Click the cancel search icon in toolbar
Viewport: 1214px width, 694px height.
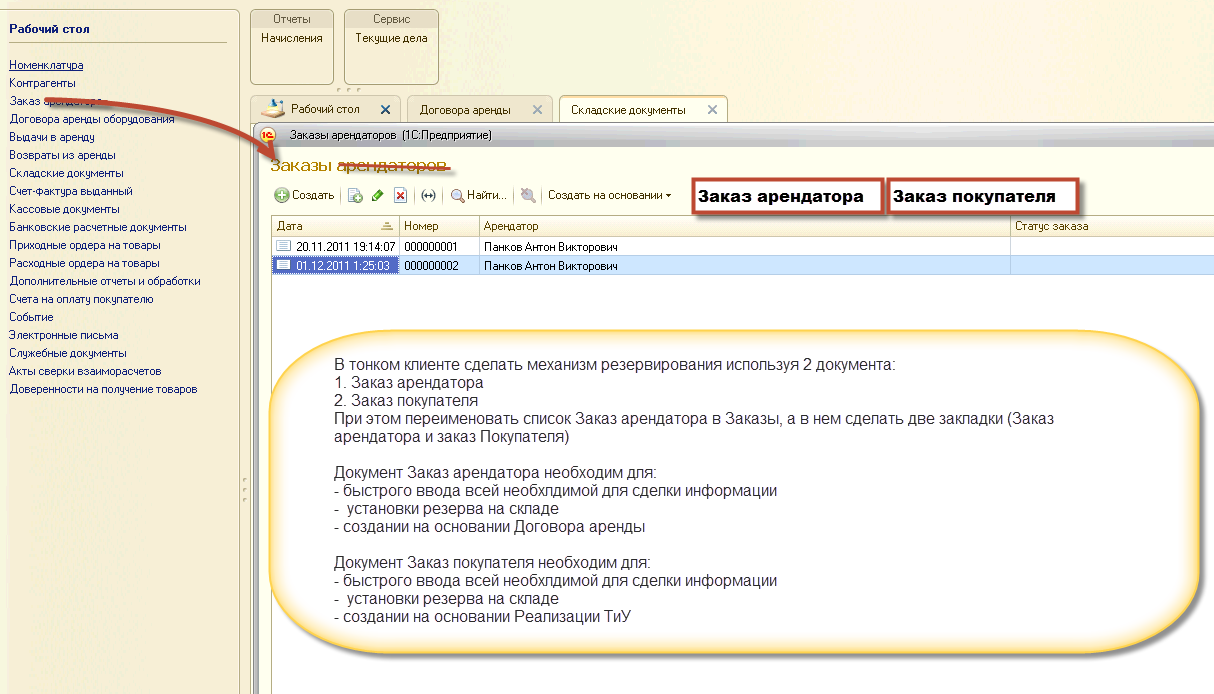528,196
